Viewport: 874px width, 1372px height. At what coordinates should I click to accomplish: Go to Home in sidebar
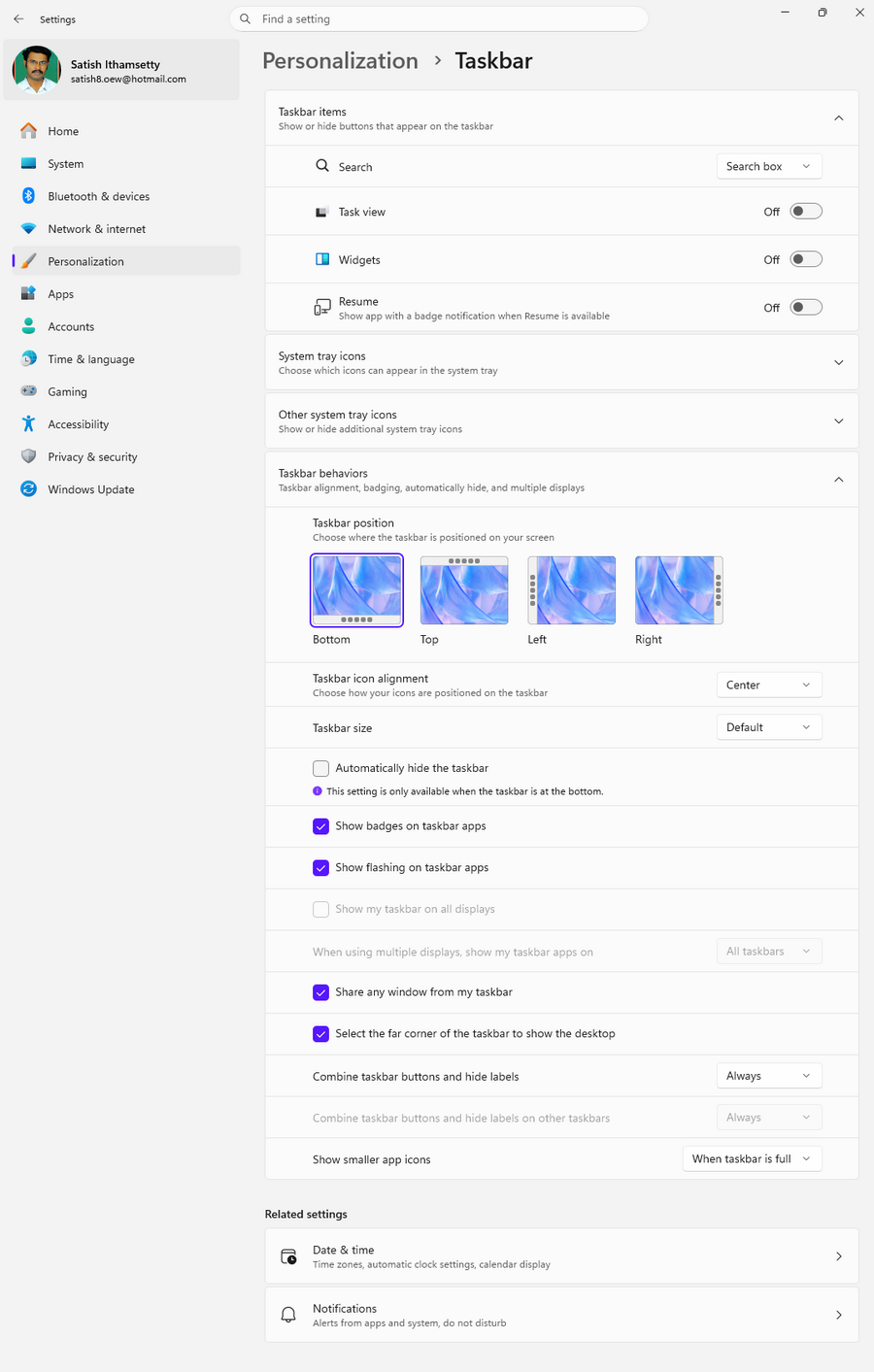tap(125, 131)
